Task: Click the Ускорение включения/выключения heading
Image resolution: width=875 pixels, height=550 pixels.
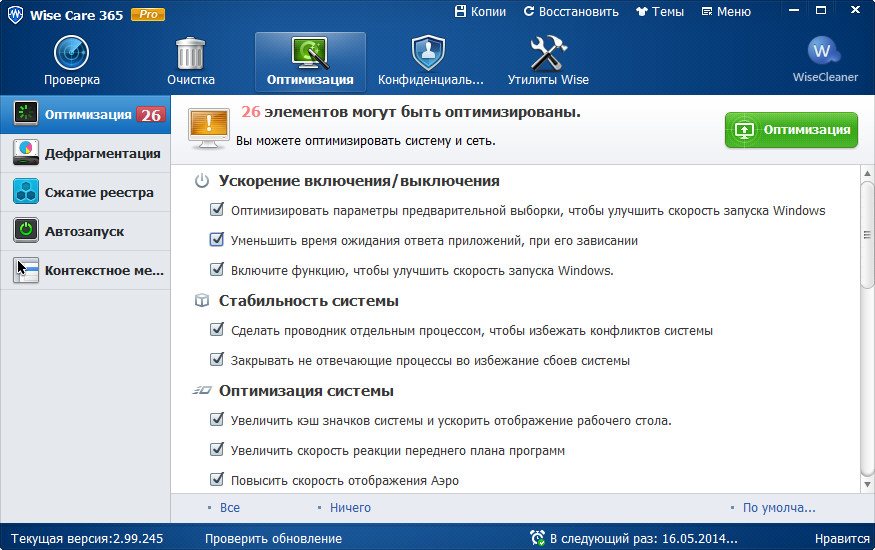Action: tap(359, 181)
